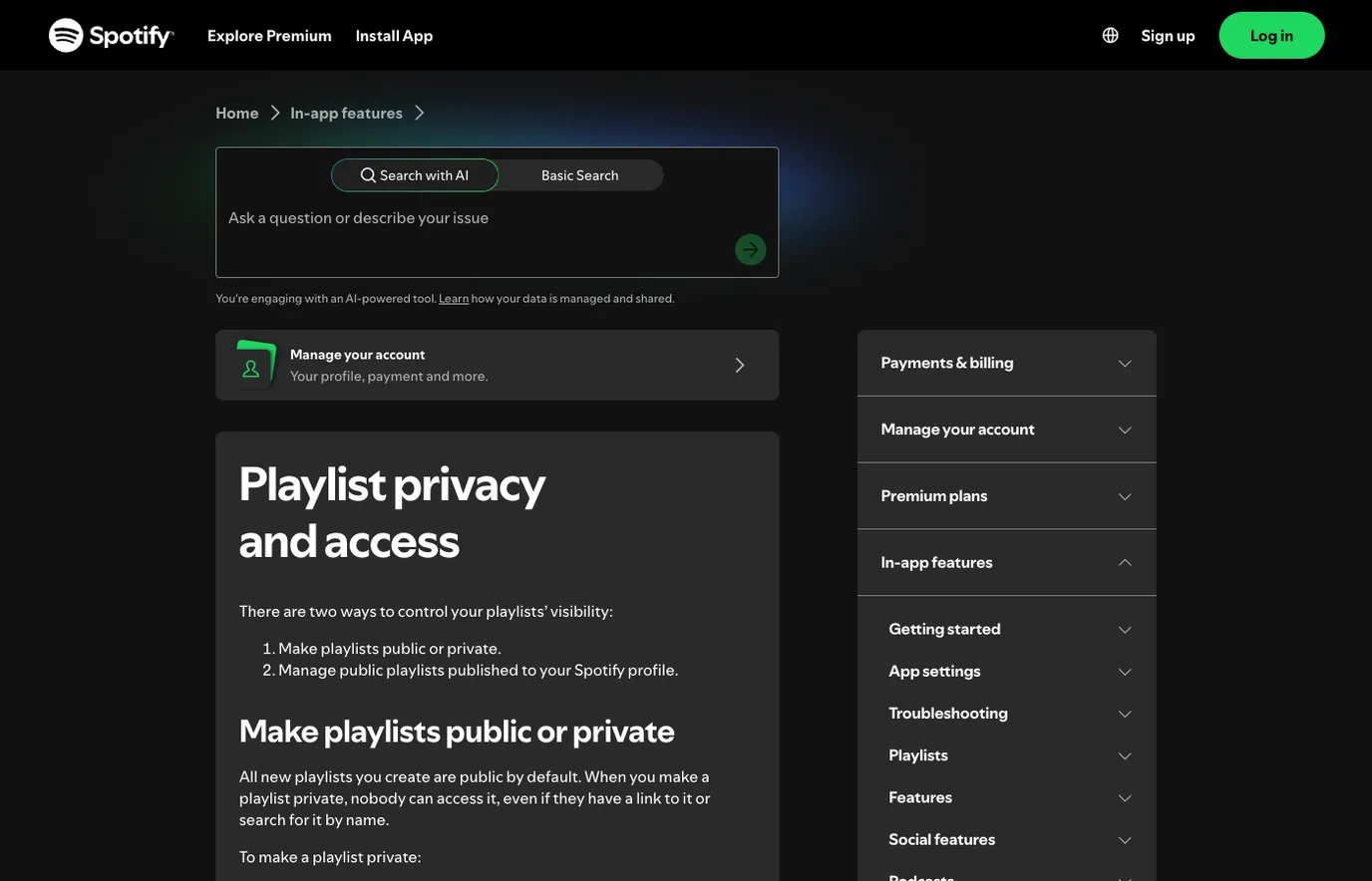Open Install App in top navigation
This screenshot has height=881, width=1372.
coord(394,35)
